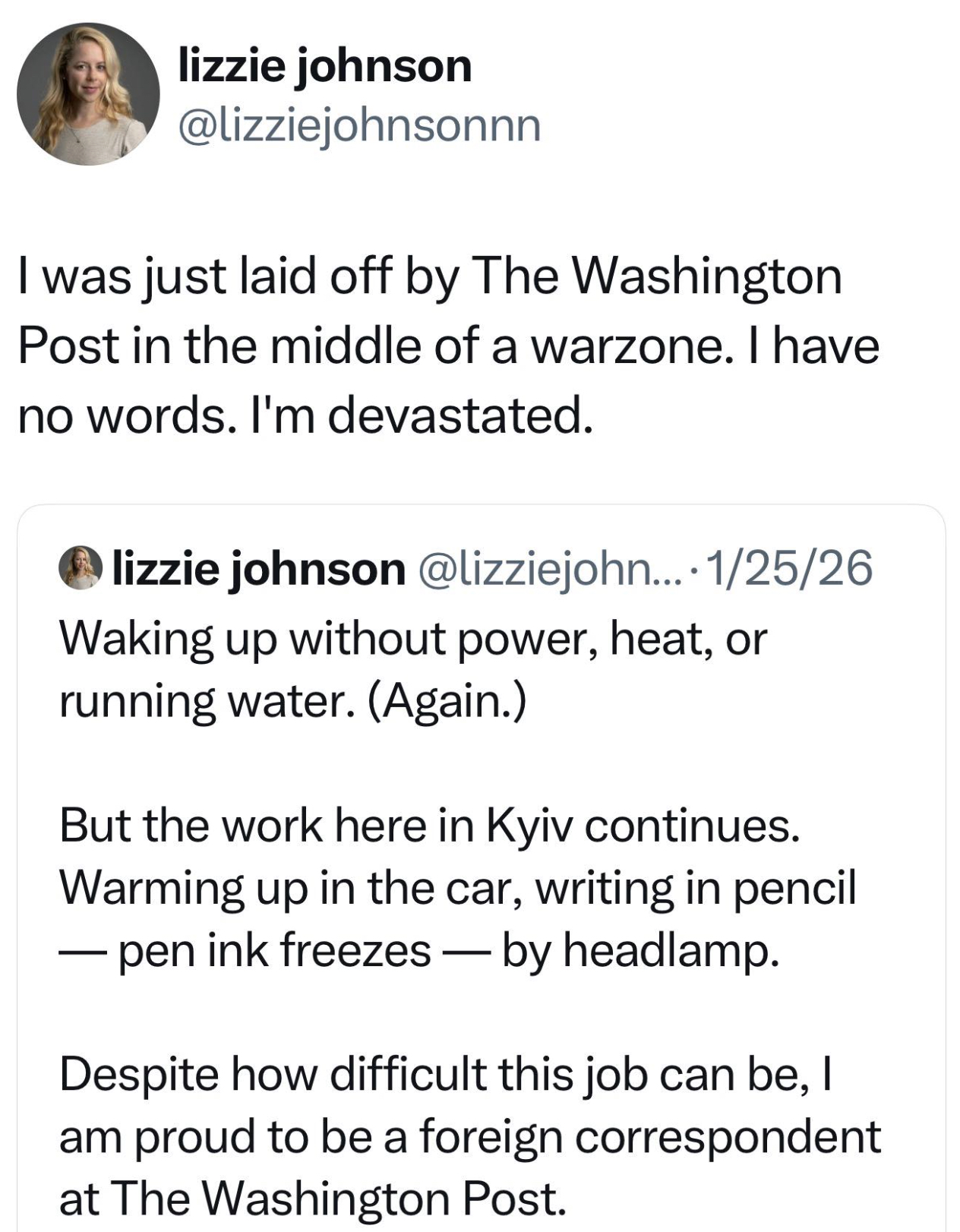The width and height of the screenshot is (960, 1232).
Task: Click "Warming up in the car, writing in pencil"
Action: [x=457, y=887]
